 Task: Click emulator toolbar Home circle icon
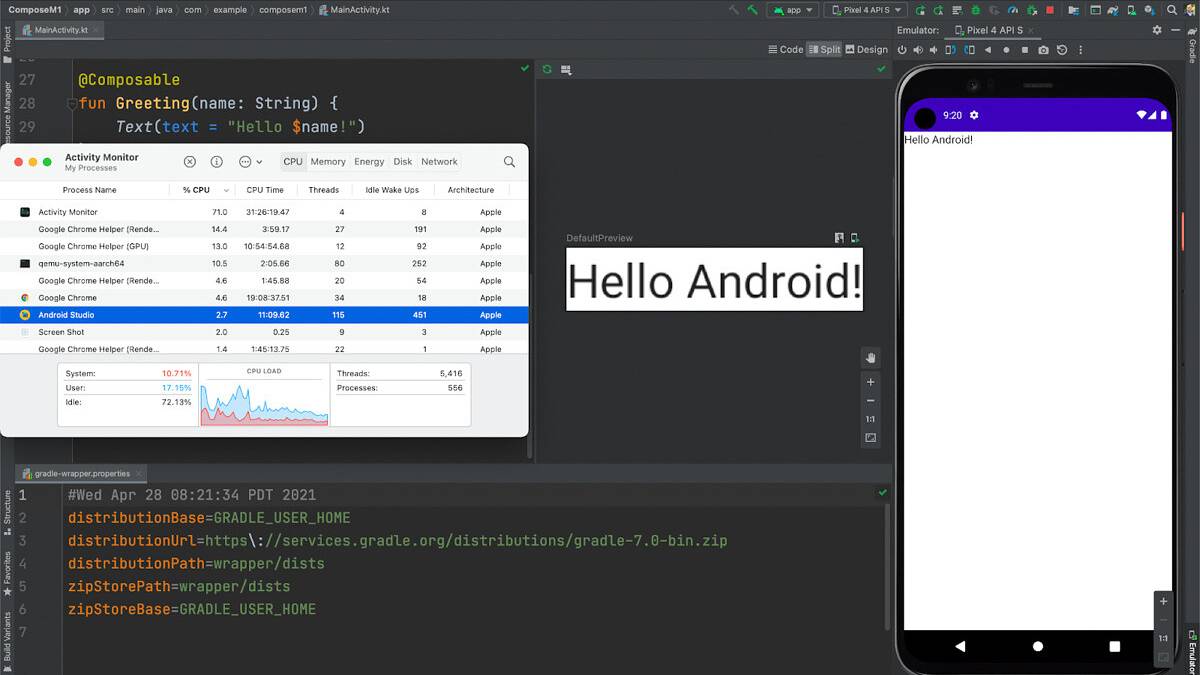1006,49
